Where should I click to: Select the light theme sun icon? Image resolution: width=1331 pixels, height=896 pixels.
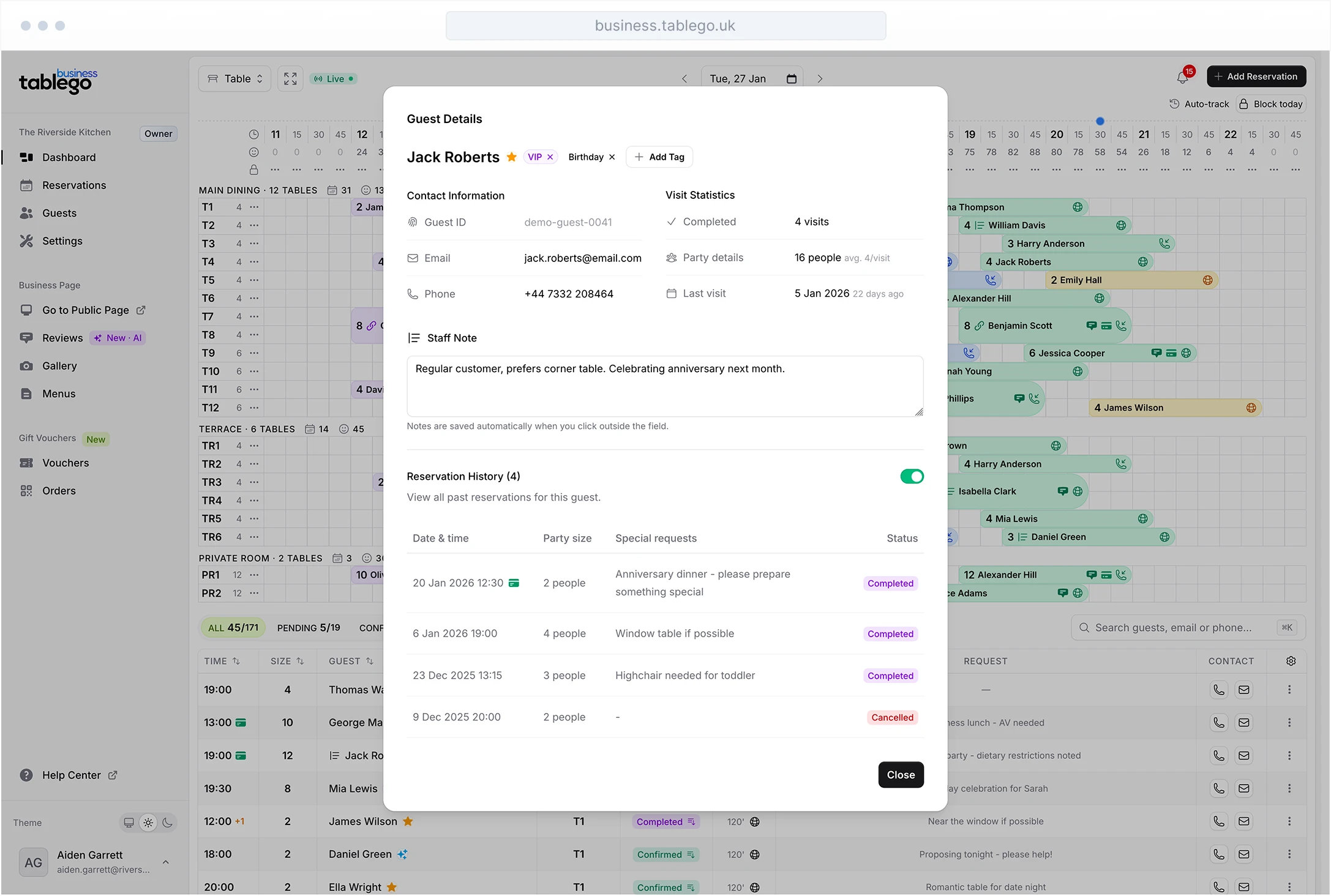[148, 823]
